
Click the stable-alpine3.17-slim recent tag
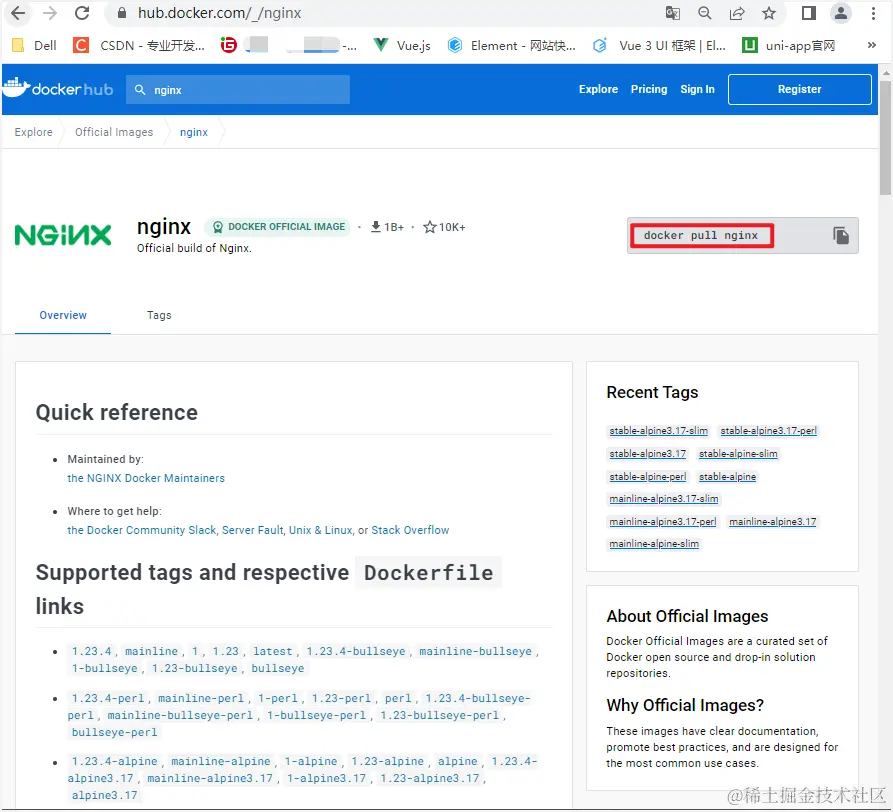[x=658, y=430]
